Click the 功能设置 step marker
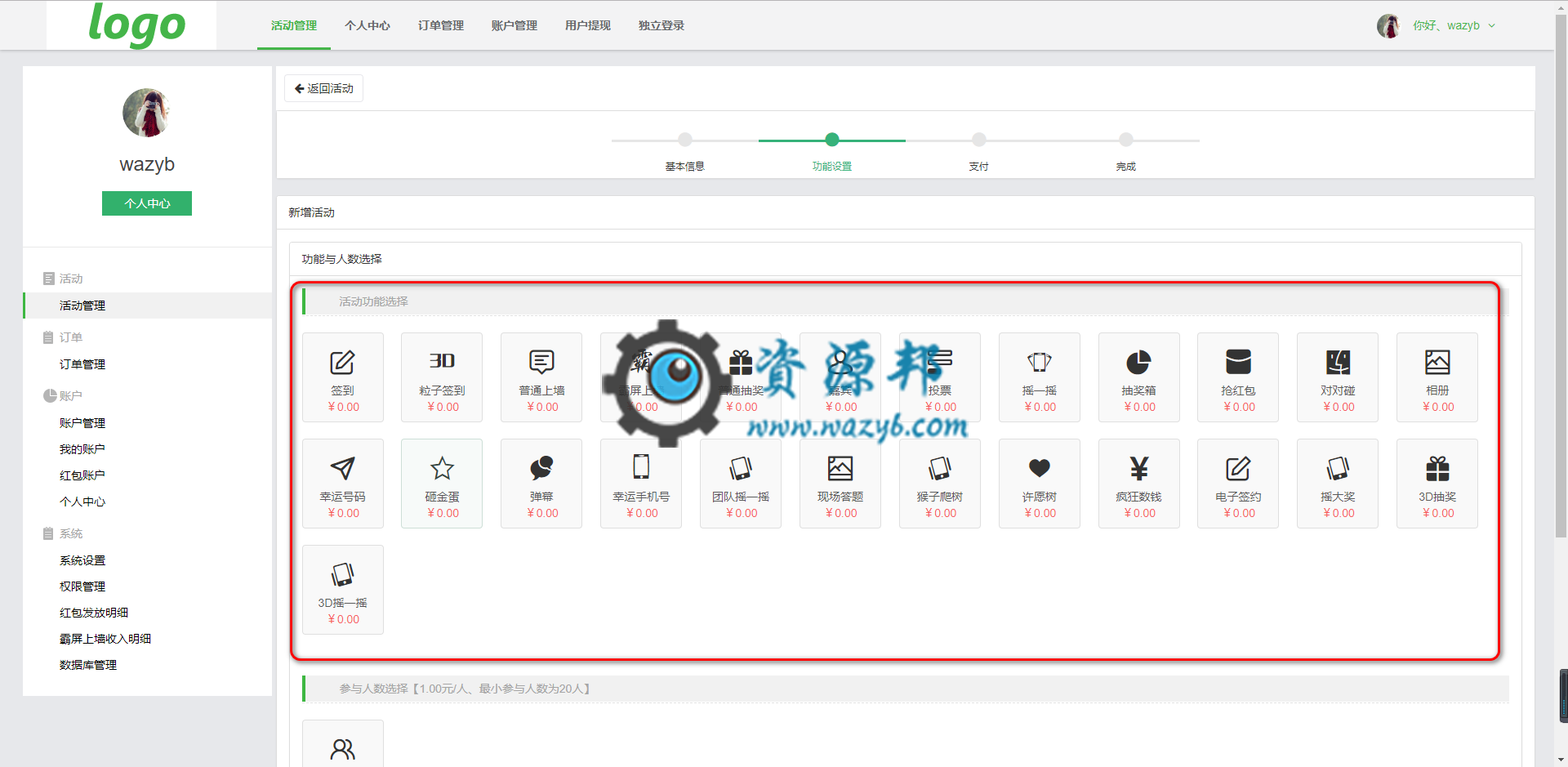Screen dimensions: 1568x767 (832, 140)
